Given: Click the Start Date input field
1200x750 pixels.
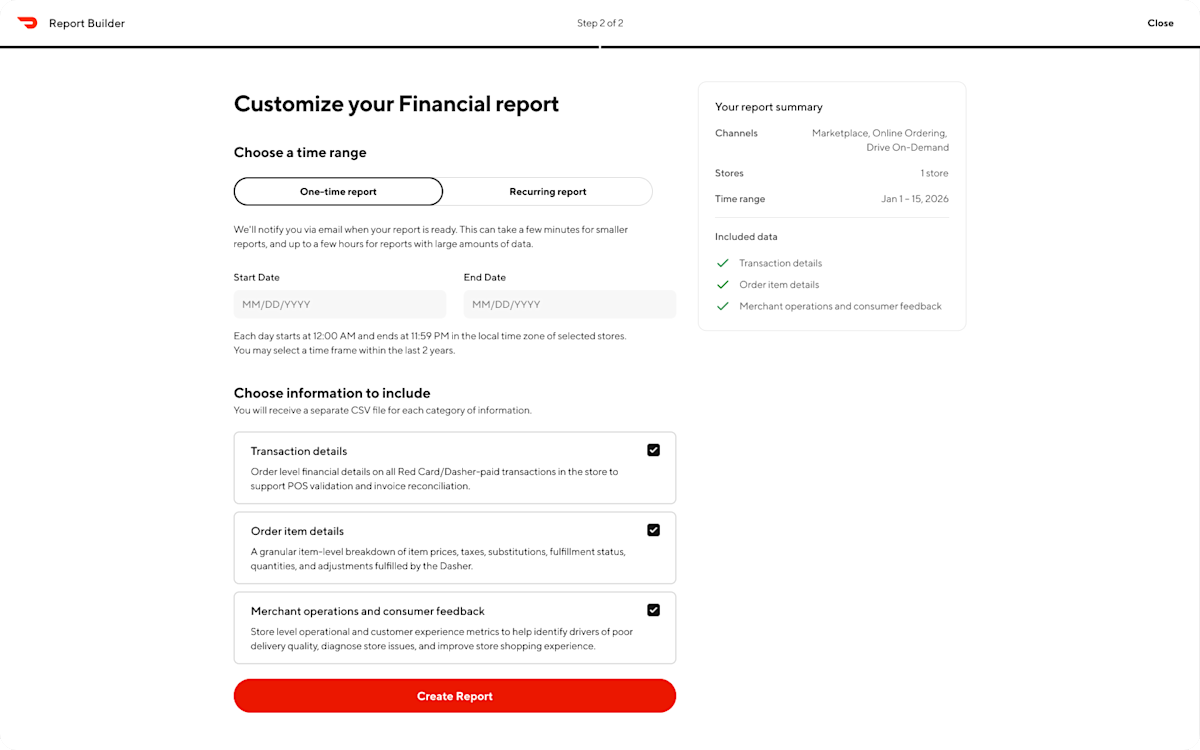Looking at the screenshot, I should [x=340, y=304].
